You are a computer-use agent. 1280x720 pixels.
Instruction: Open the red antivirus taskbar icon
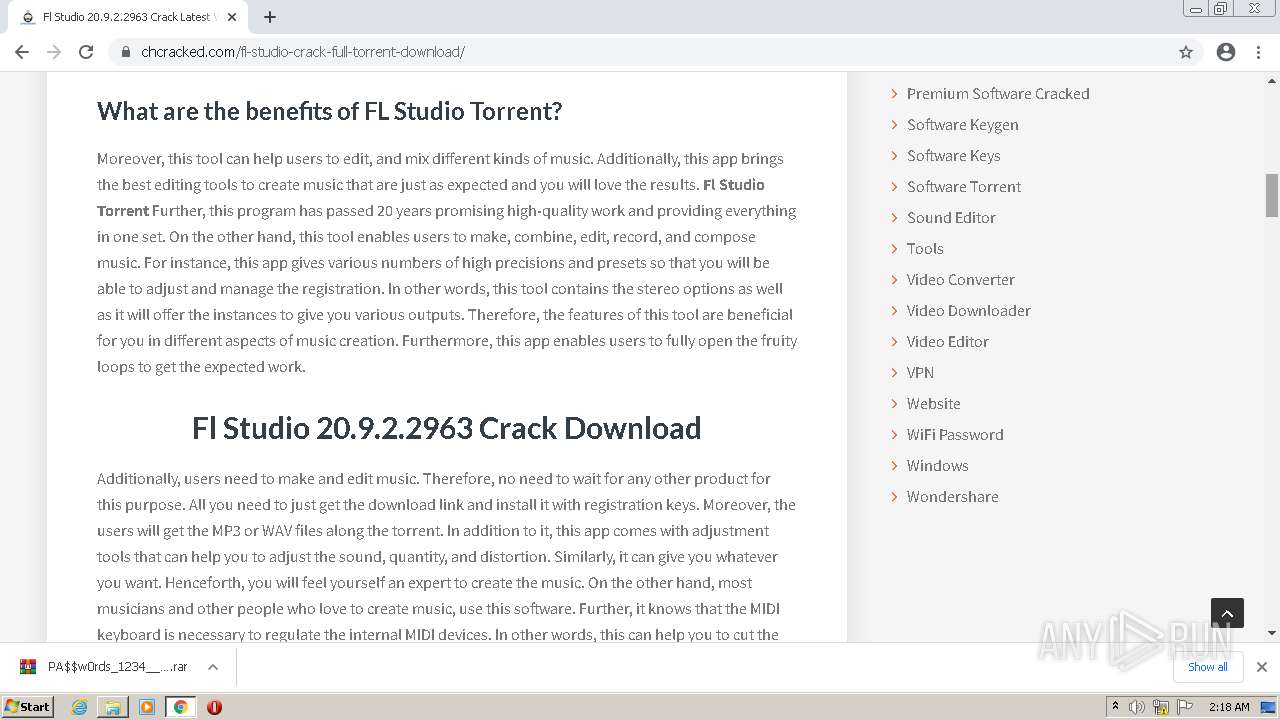[x=214, y=707]
